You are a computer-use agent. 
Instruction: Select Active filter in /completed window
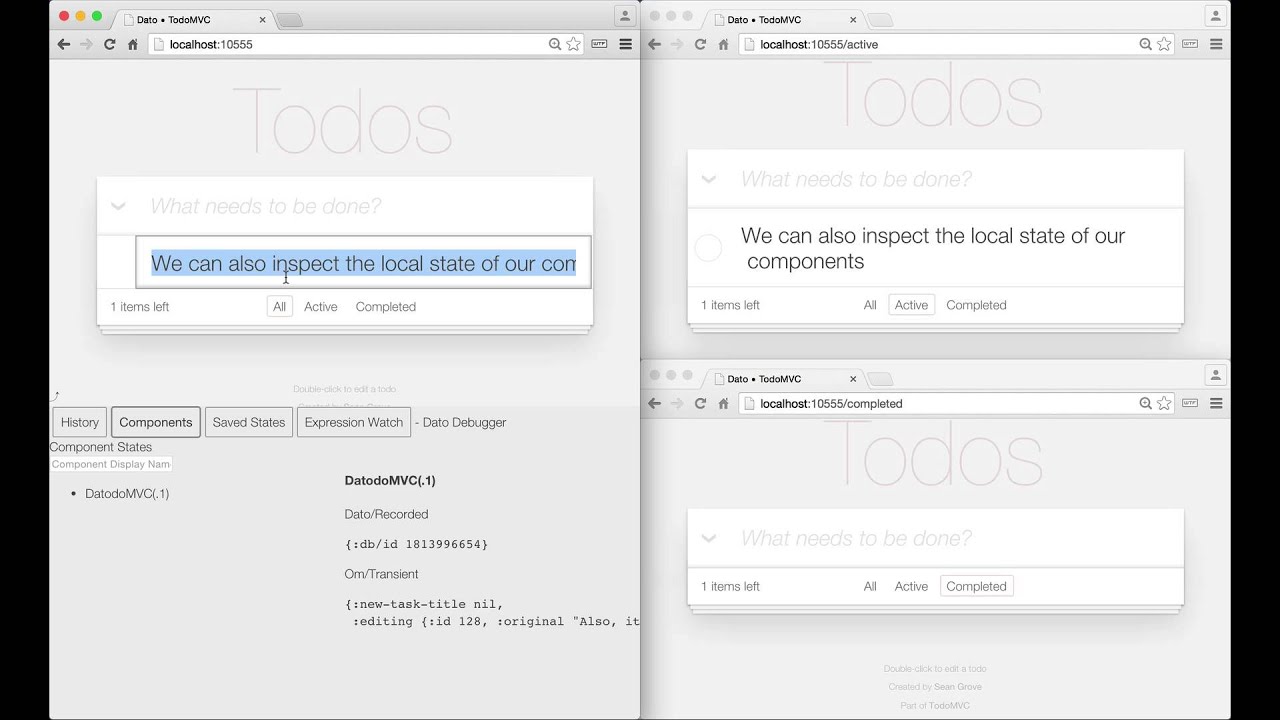pos(911,586)
